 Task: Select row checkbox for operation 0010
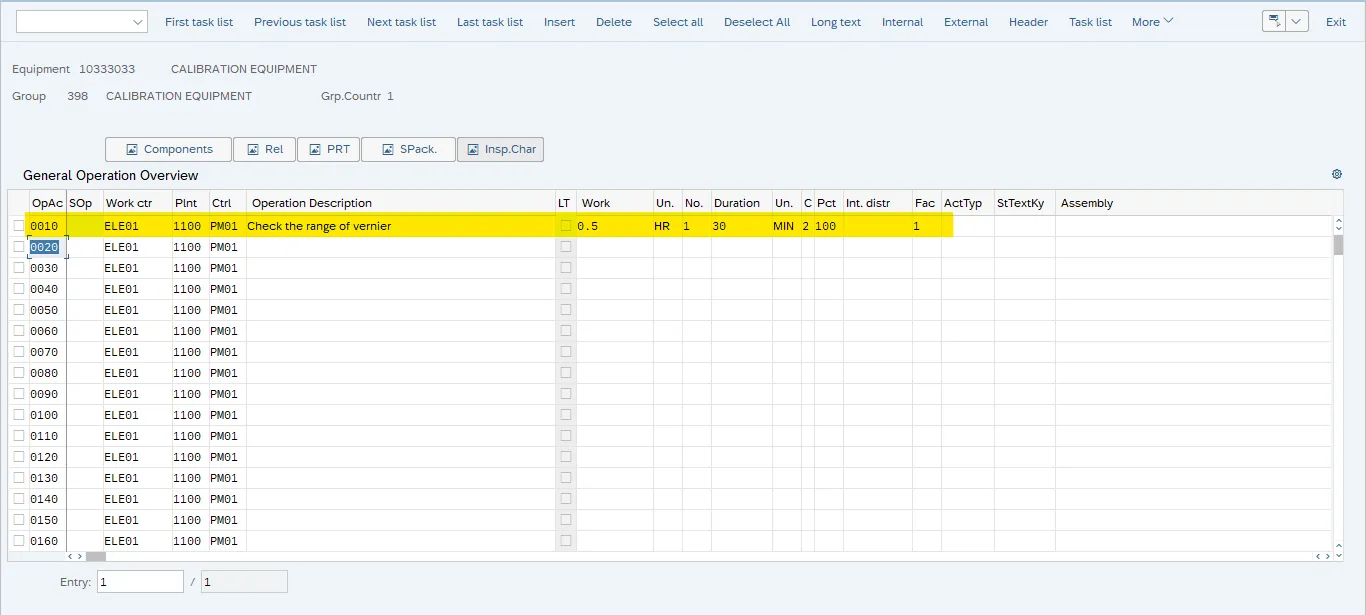coord(18,226)
